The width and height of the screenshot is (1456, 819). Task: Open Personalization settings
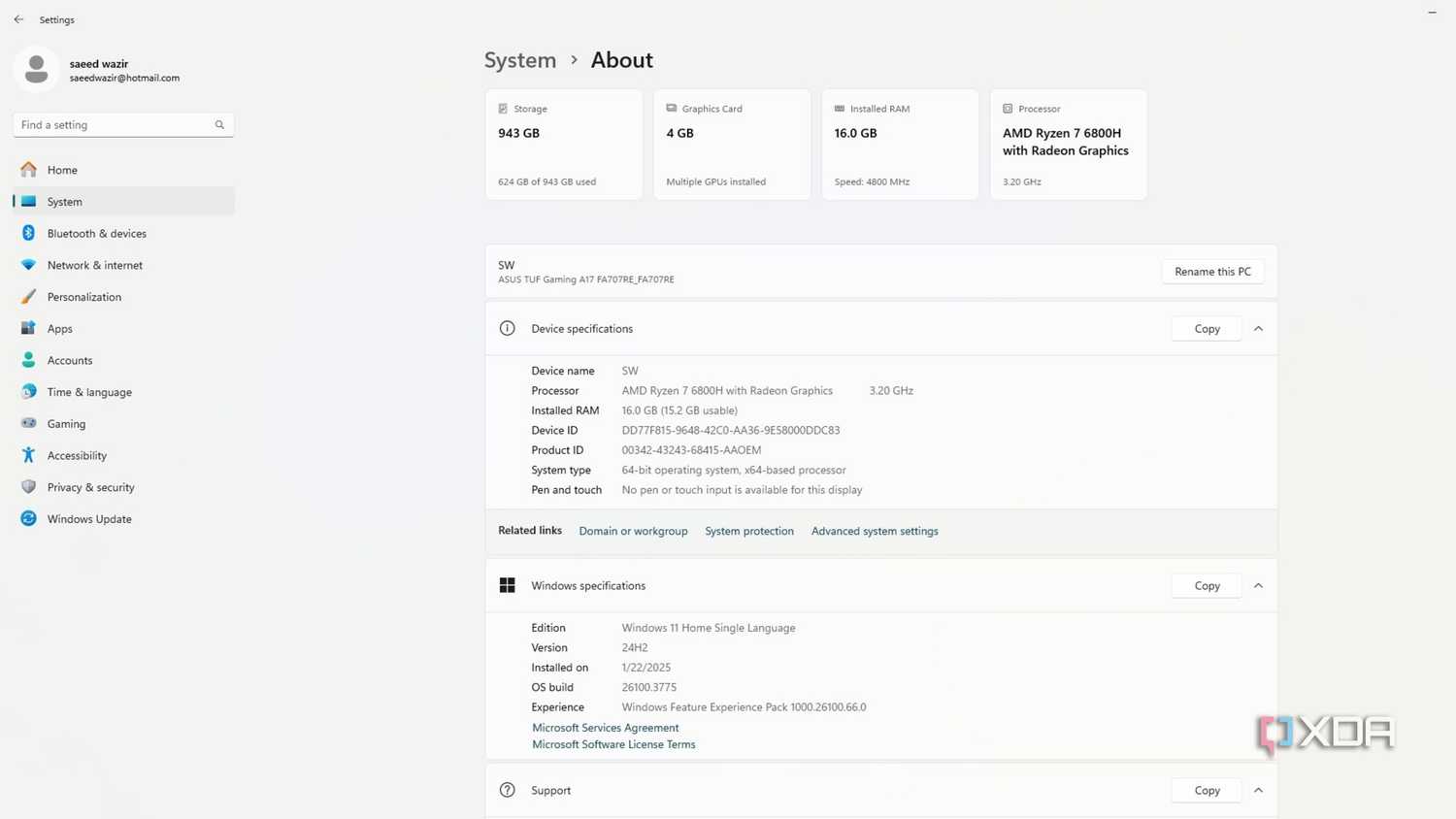click(123, 297)
